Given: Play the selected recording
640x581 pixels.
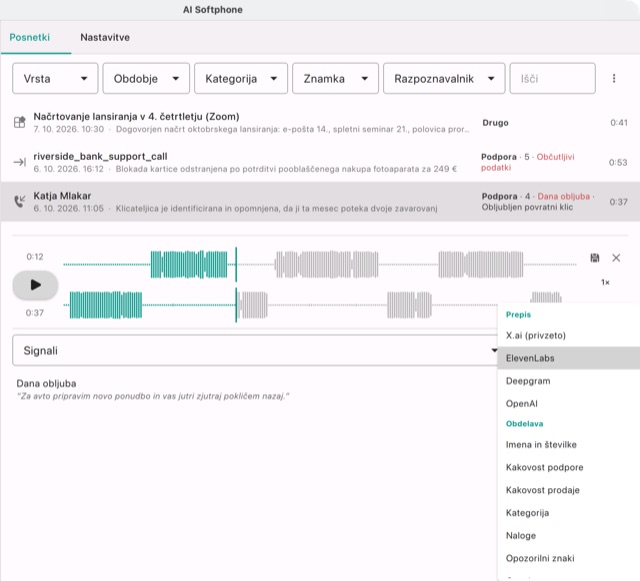Looking at the screenshot, I should coord(35,285).
